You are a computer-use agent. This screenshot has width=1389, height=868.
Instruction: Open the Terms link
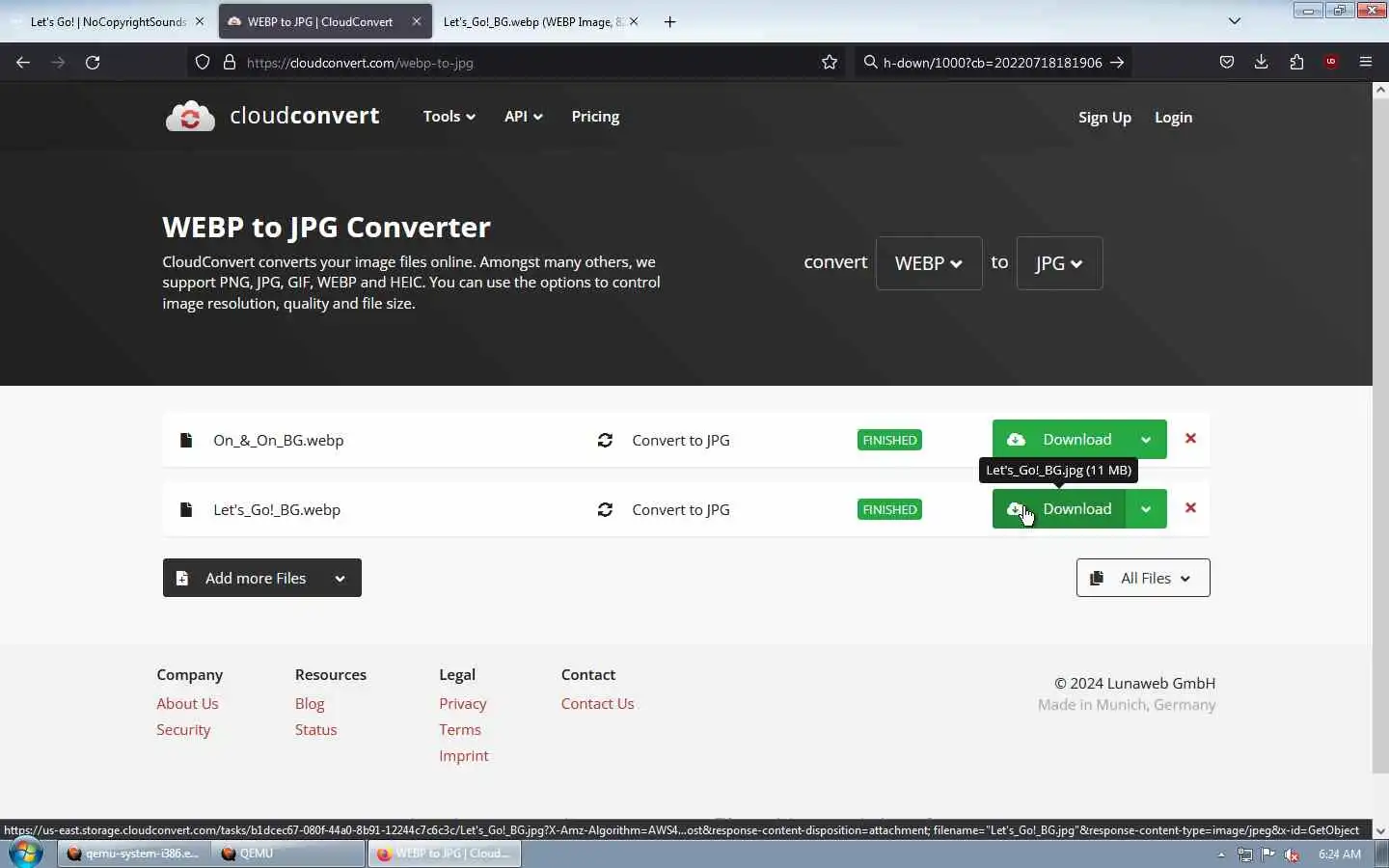click(x=460, y=730)
